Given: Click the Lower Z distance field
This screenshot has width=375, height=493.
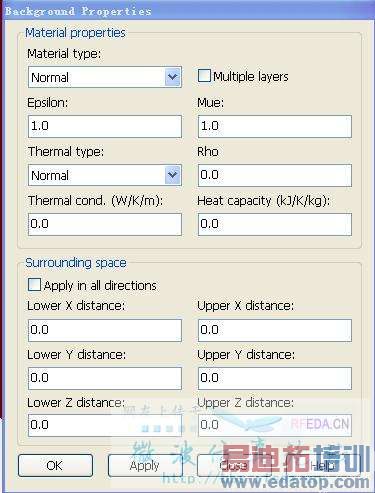Looking at the screenshot, I should point(105,425).
